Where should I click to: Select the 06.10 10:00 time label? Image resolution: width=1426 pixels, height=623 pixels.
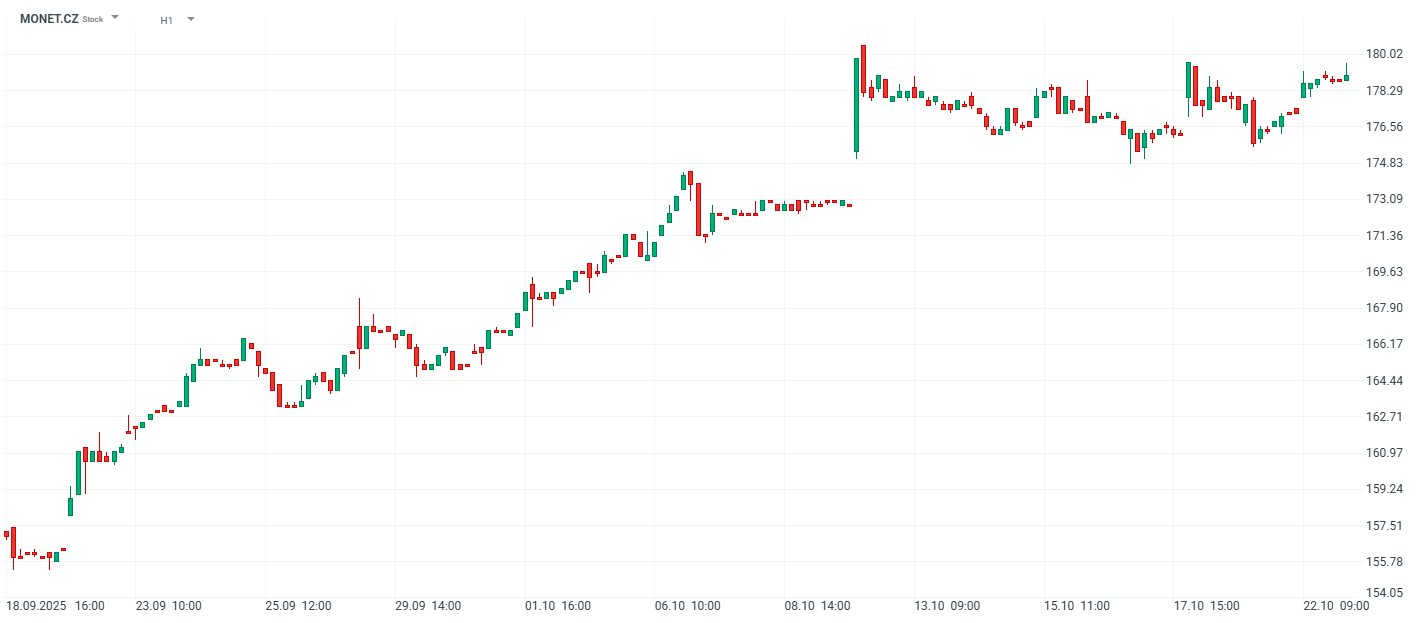click(688, 606)
